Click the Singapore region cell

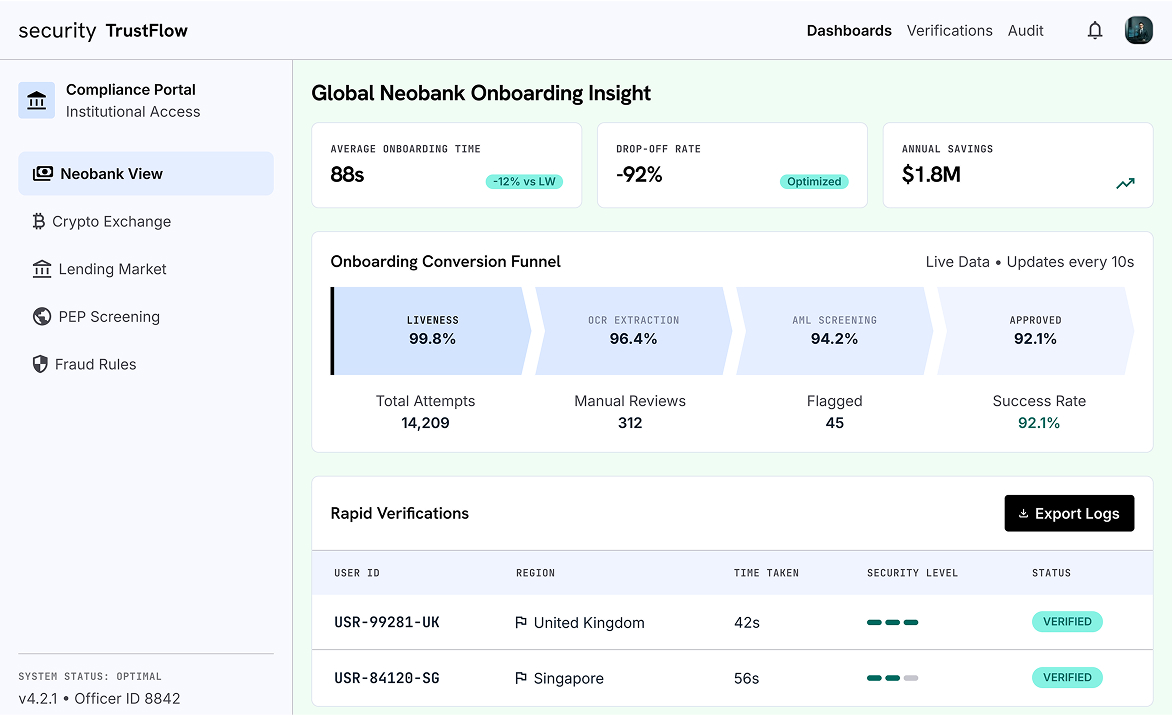(560, 678)
